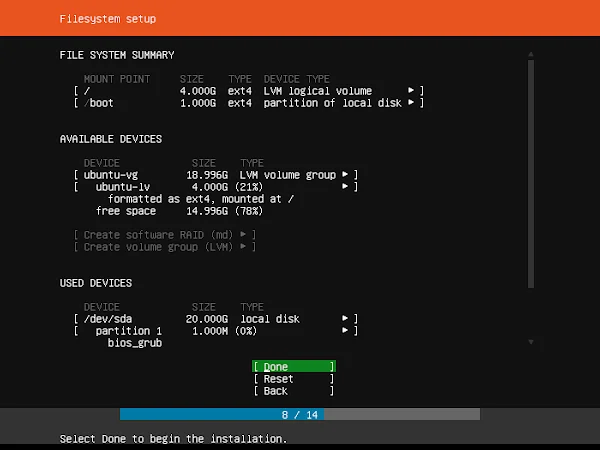The image size is (600, 450).
Task: Select Done to begin installation
Action: [x=293, y=367]
